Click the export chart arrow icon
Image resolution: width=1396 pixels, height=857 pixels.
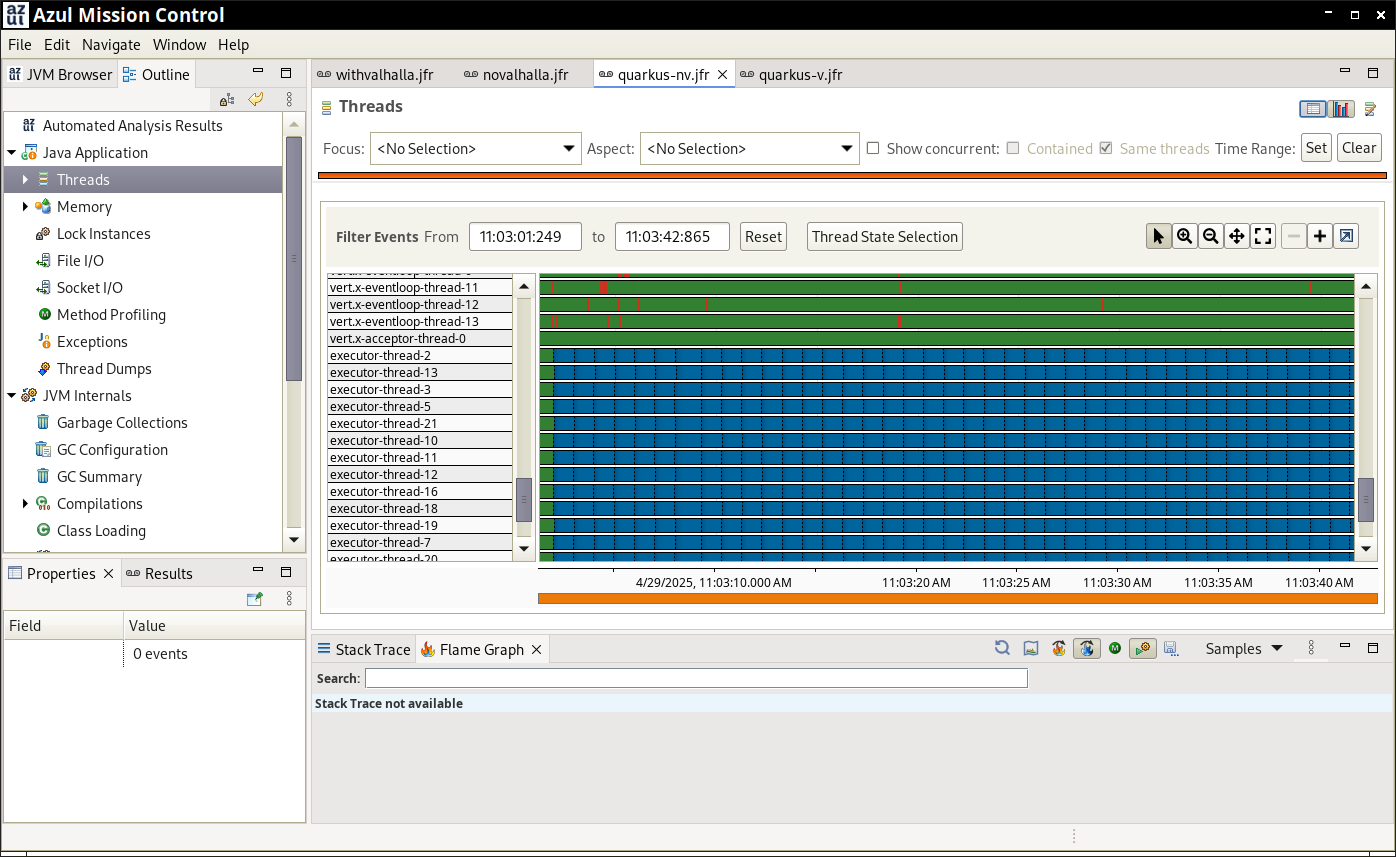click(1347, 236)
